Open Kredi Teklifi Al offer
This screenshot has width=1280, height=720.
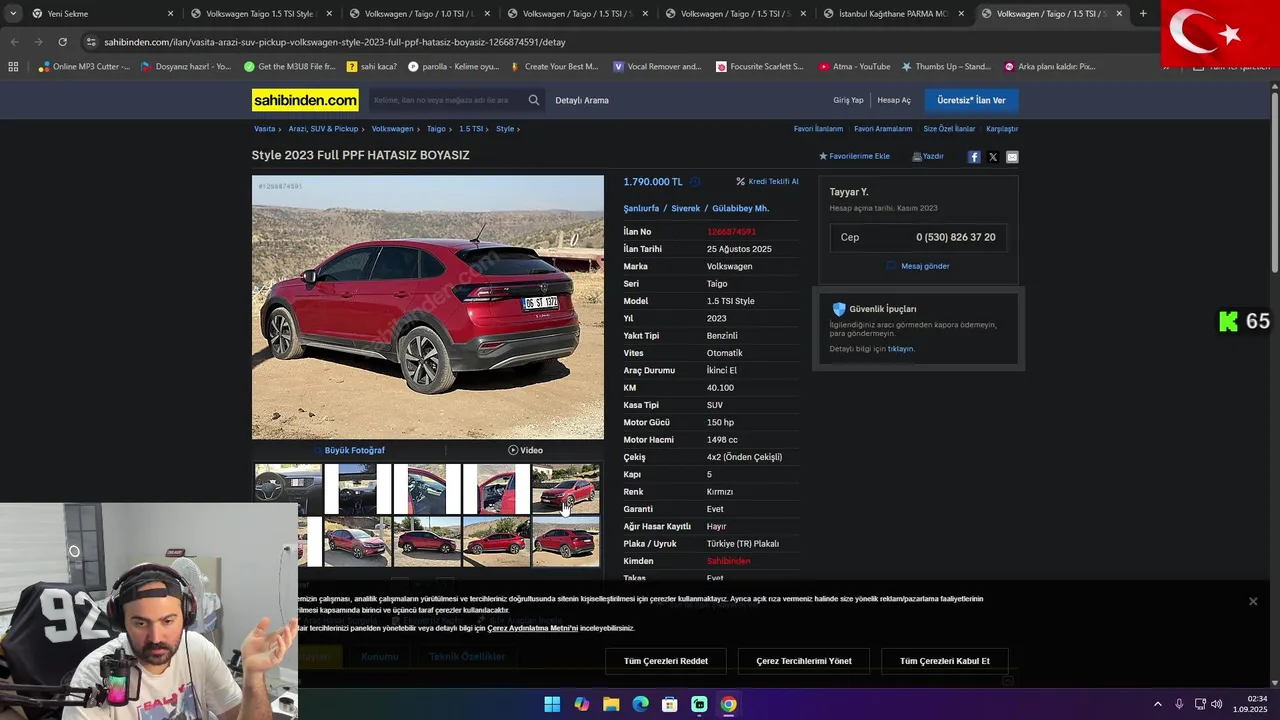(767, 182)
